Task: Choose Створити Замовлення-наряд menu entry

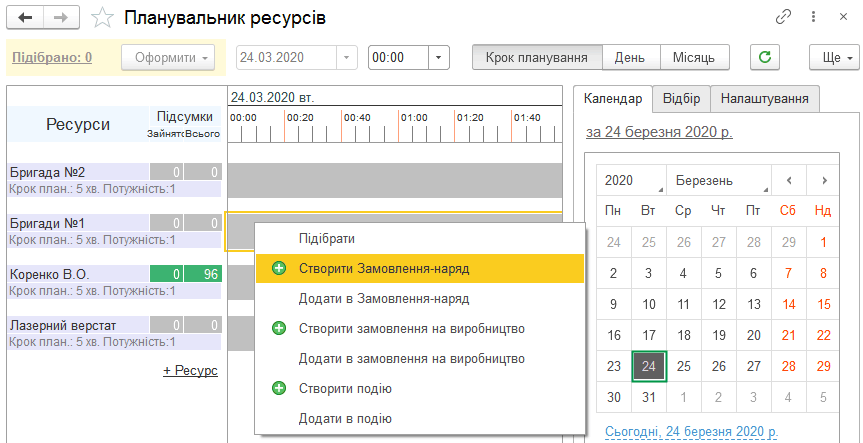Action: 419,269
